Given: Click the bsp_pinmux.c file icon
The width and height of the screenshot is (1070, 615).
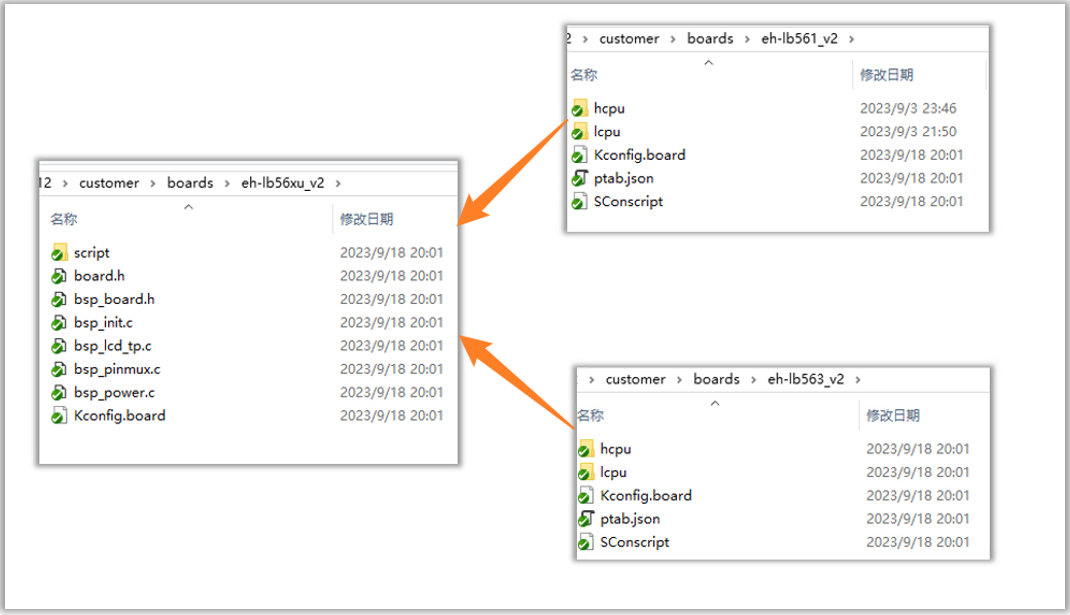Looking at the screenshot, I should pyautogui.click(x=59, y=369).
